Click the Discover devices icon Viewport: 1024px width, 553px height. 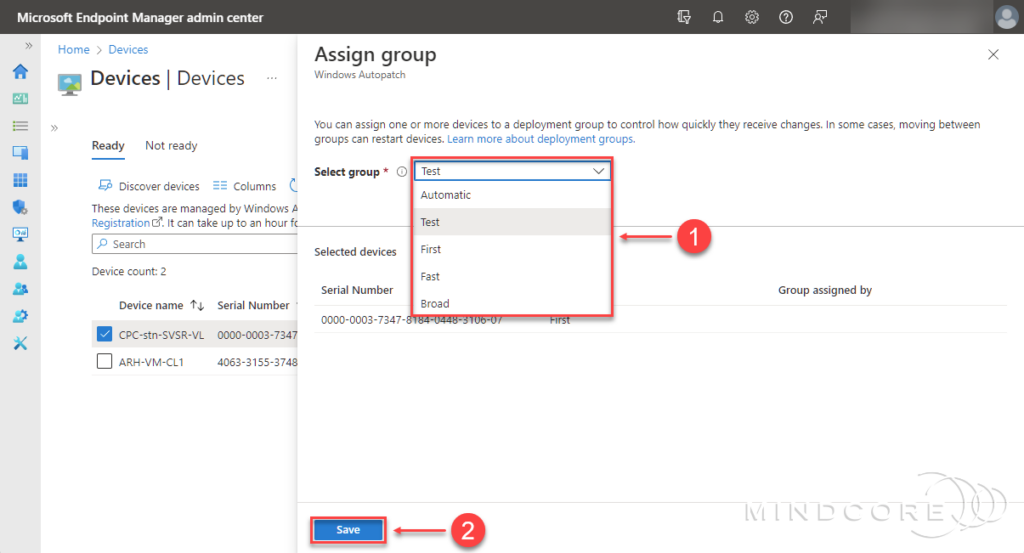(x=105, y=185)
